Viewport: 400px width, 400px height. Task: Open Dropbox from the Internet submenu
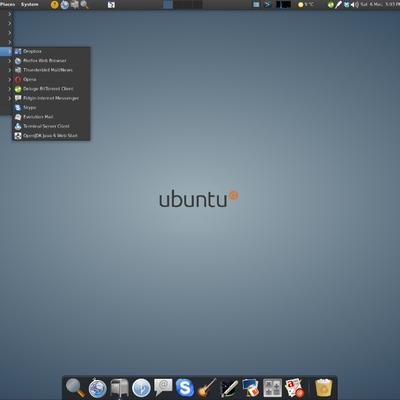[x=51, y=51]
